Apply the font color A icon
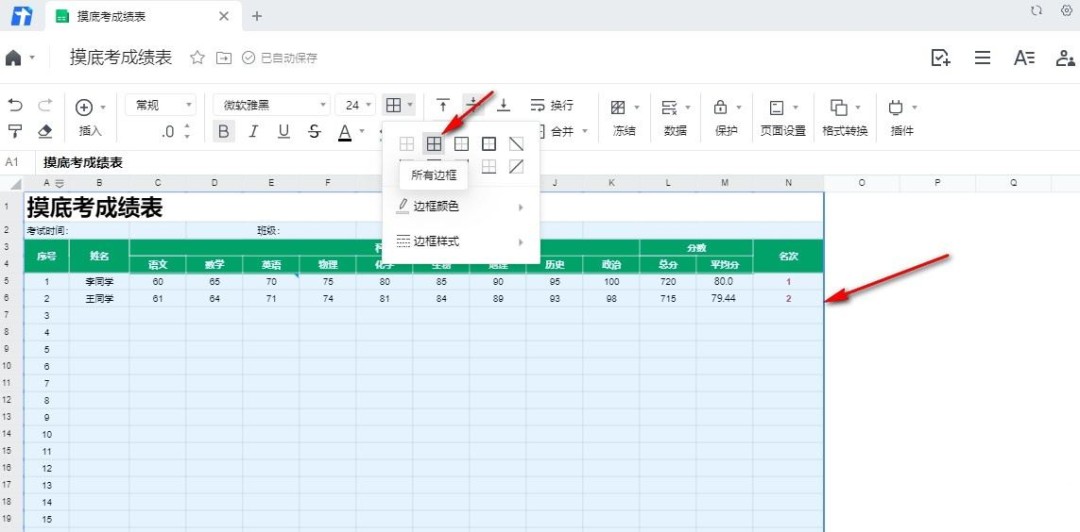This screenshot has width=1080, height=532. [345, 132]
